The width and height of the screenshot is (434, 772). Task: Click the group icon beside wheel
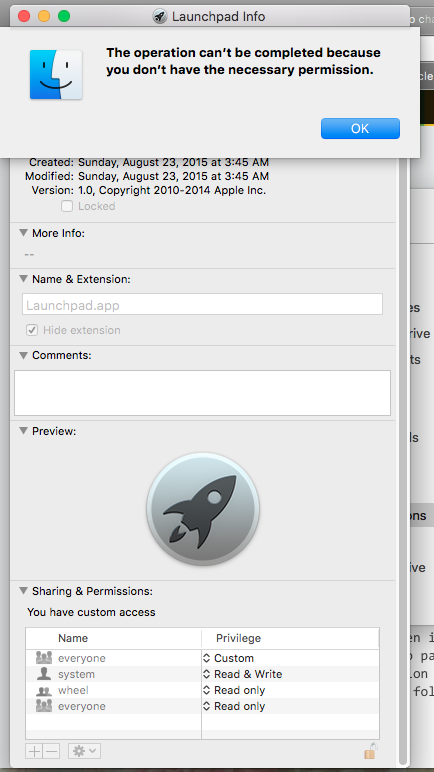(44, 691)
